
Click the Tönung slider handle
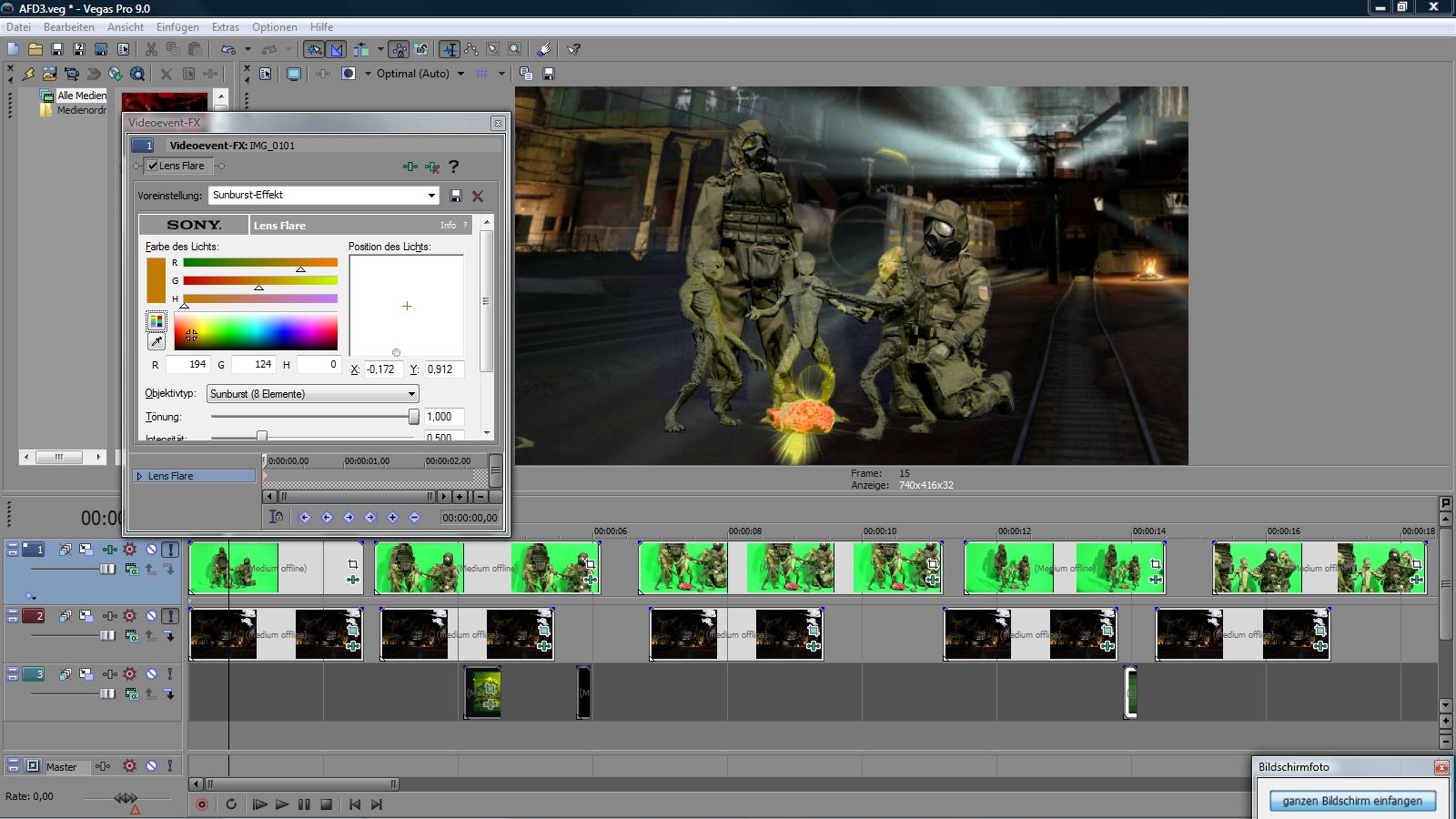(414, 417)
